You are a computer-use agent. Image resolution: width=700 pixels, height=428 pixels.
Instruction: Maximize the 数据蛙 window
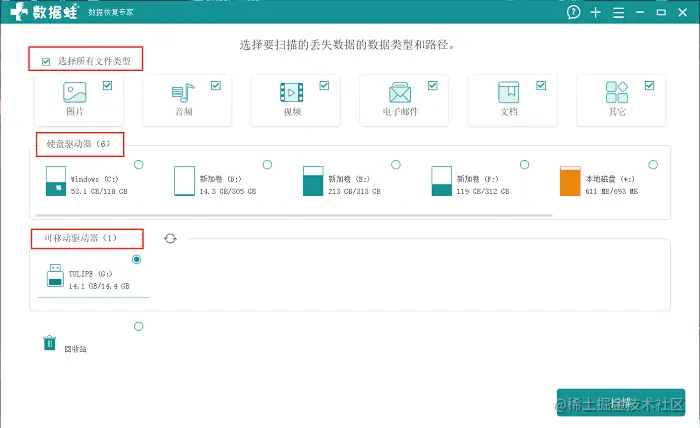[x=661, y=12]
